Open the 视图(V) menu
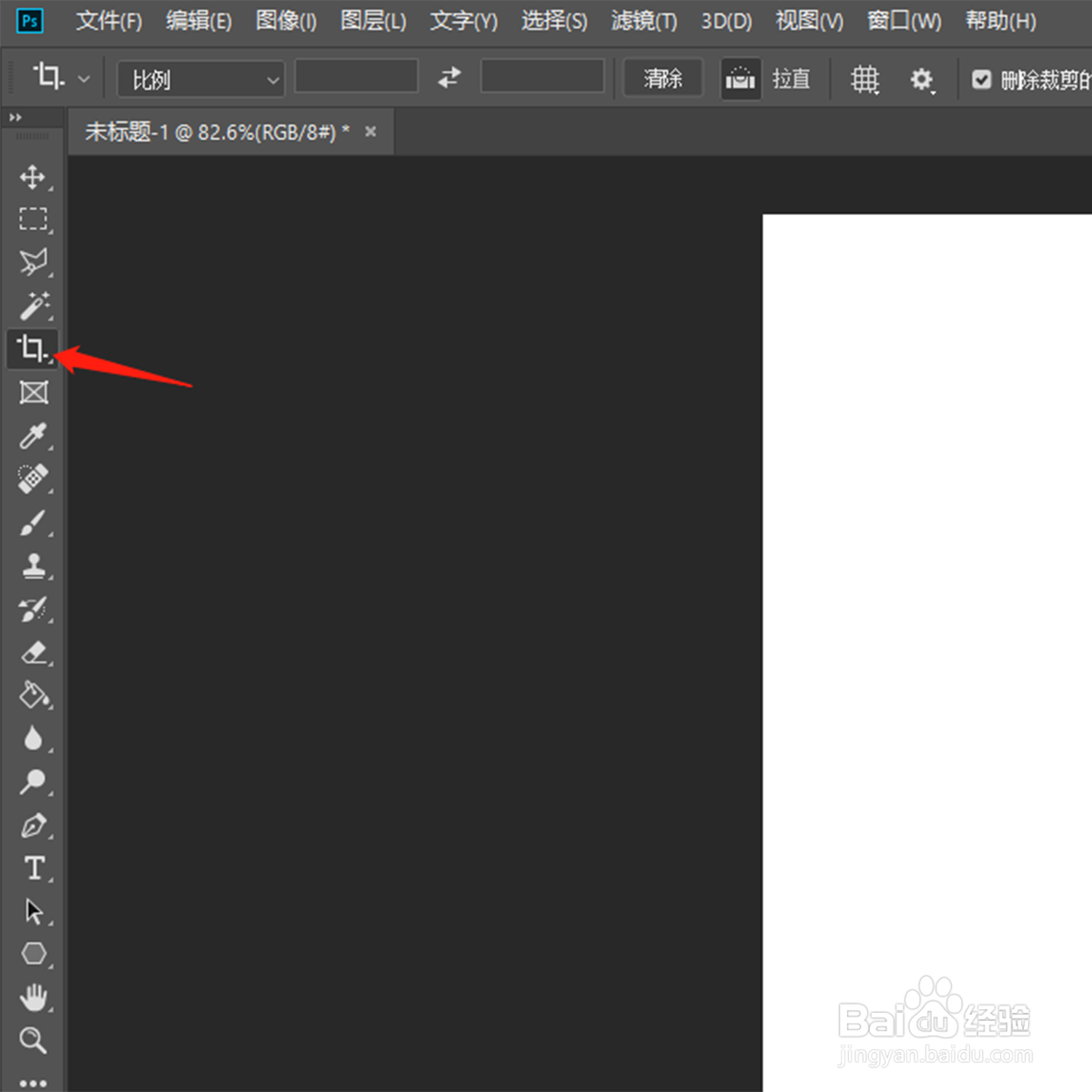The width and height of the screenshot is (1092, 1092). pos(809,21)
